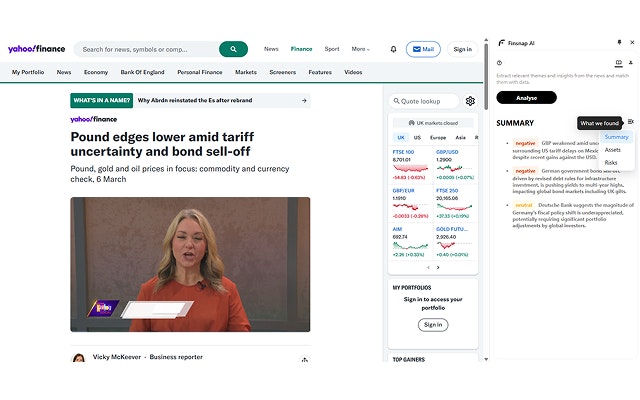Click the Yahoo Finance logo above headline
Viewport: 640px width, 400px height.
(x=93, y=119)
